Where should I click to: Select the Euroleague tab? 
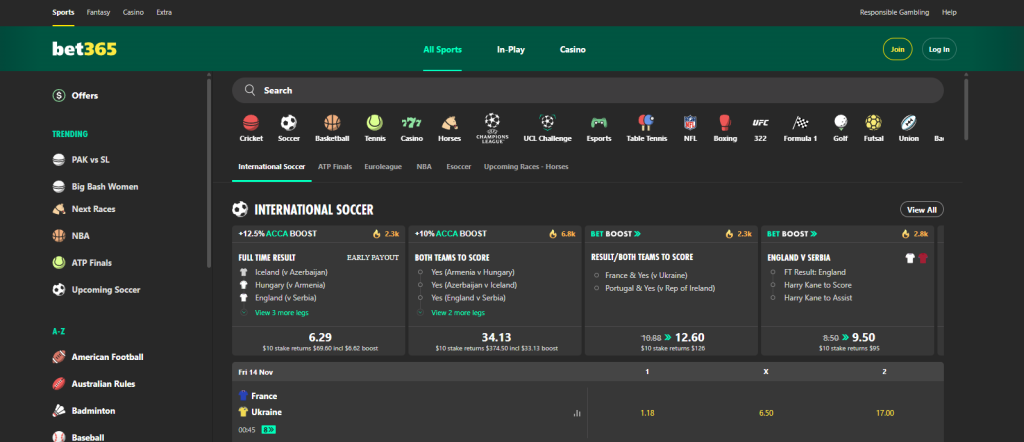pyautogui.click(x=384, y=166)
